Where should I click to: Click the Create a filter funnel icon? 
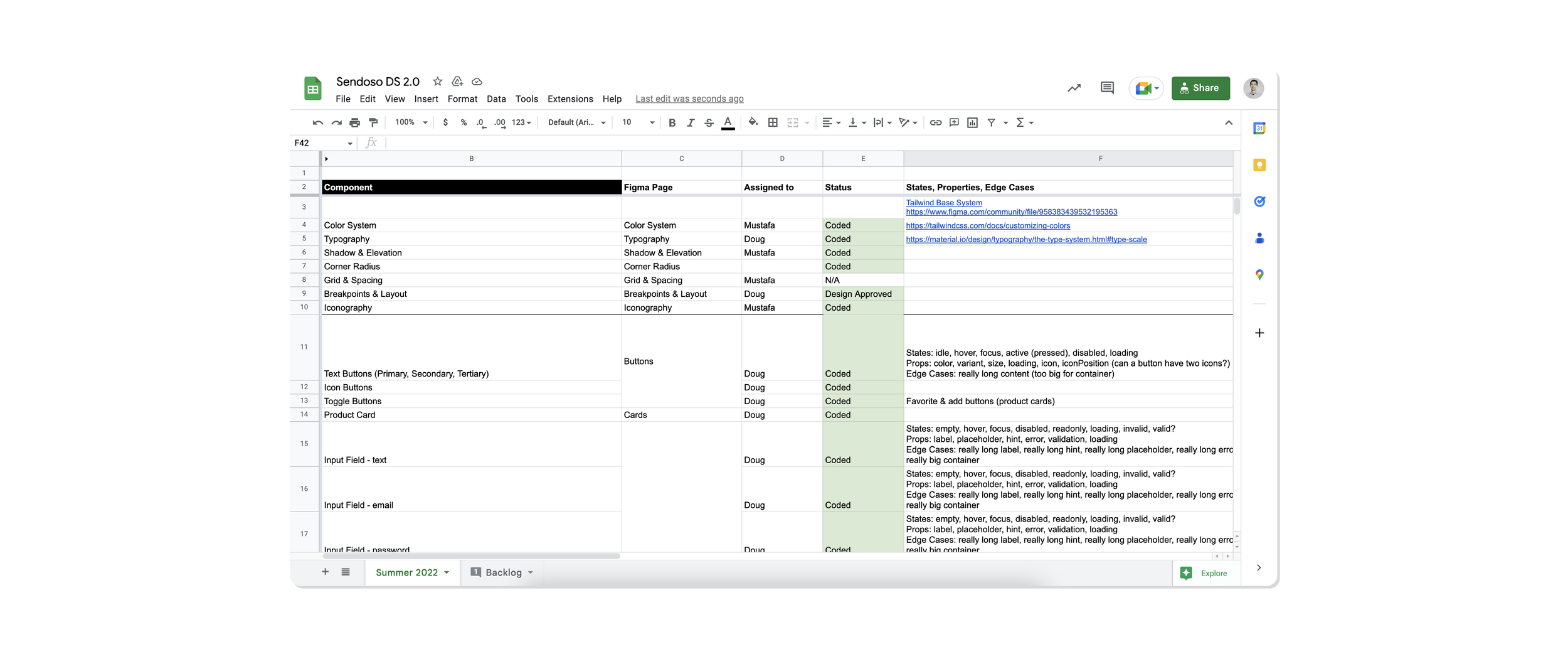pos(991,122)
